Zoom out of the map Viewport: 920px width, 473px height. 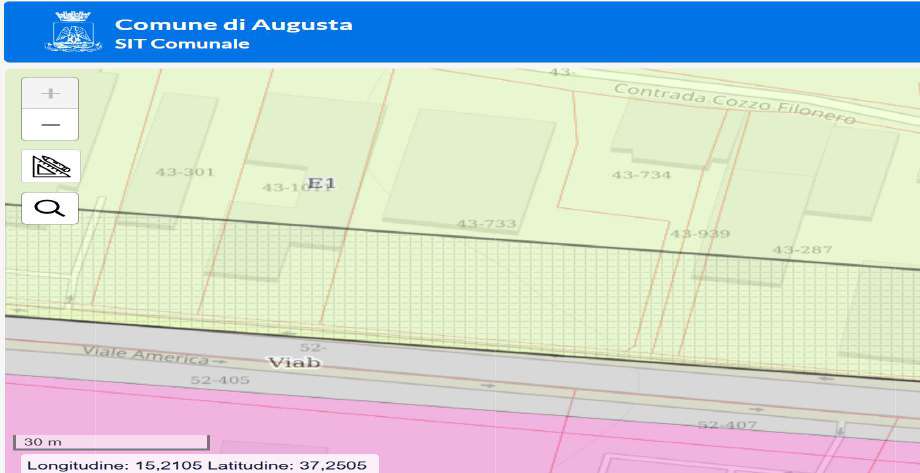(x=50, y=125)
